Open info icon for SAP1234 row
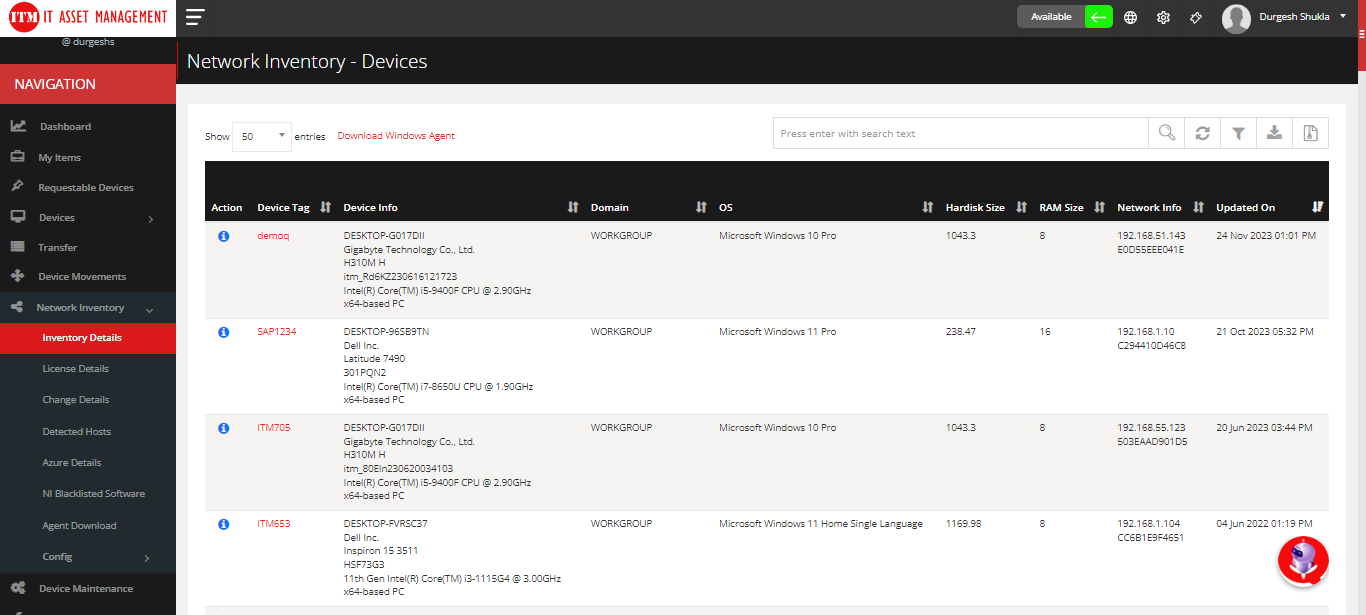The width and height of the screenshot is (1366, 615). (x=224, y=332)
